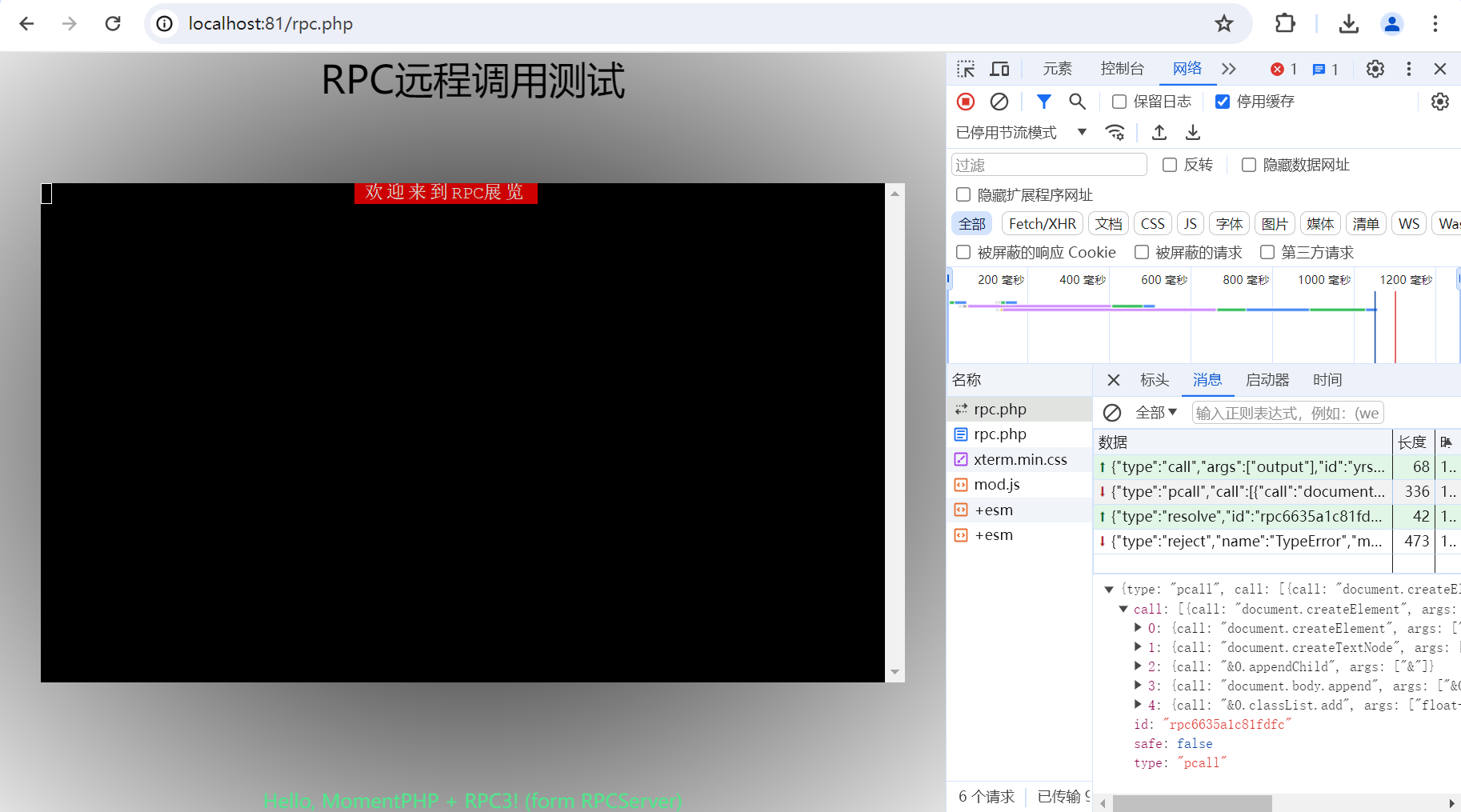Open the network panel settings gear
Viewport: 1461px width, 812px height.
tap(1440, 102)
